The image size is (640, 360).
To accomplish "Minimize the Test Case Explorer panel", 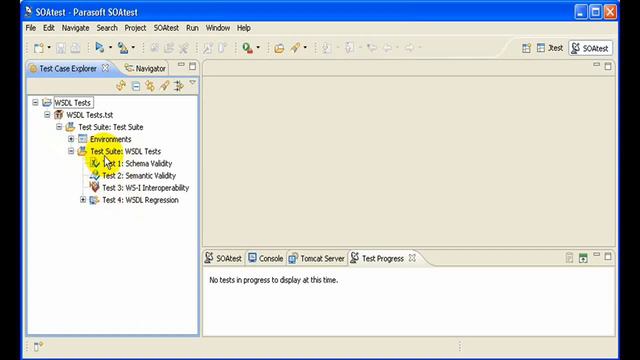I will coord(181,65).
